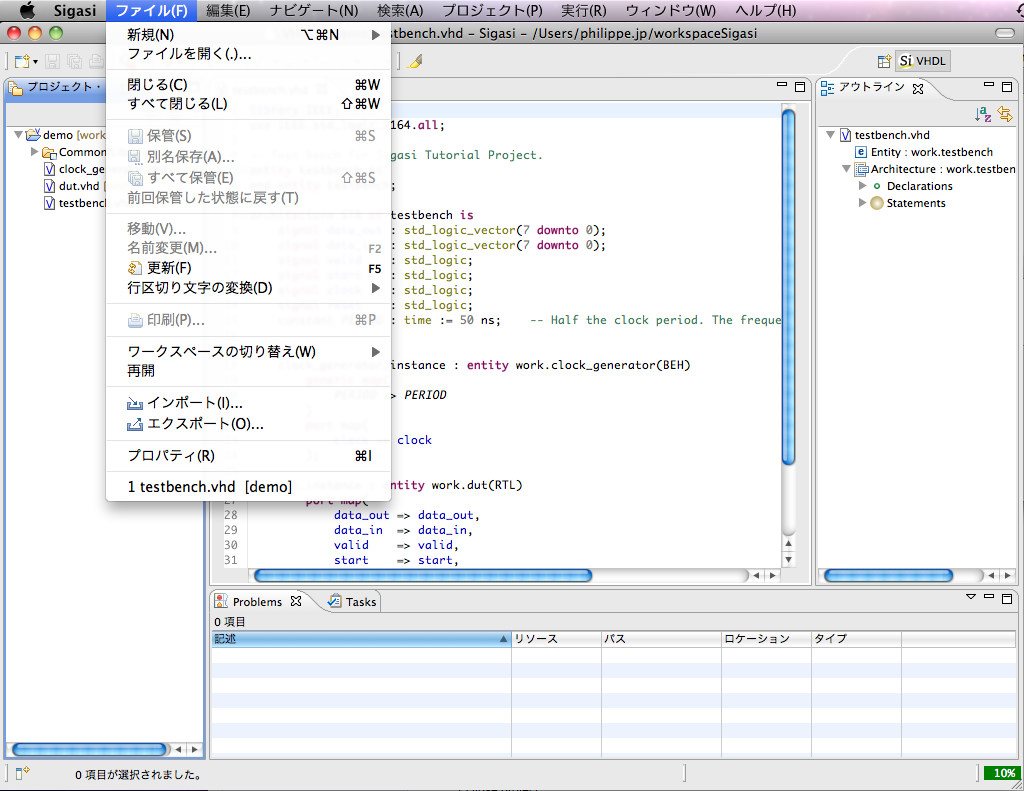The width and height of the screenshot is (1024, 791).
Task: Sort outline alphabetically with az icon
Action: tap(983, 114)
